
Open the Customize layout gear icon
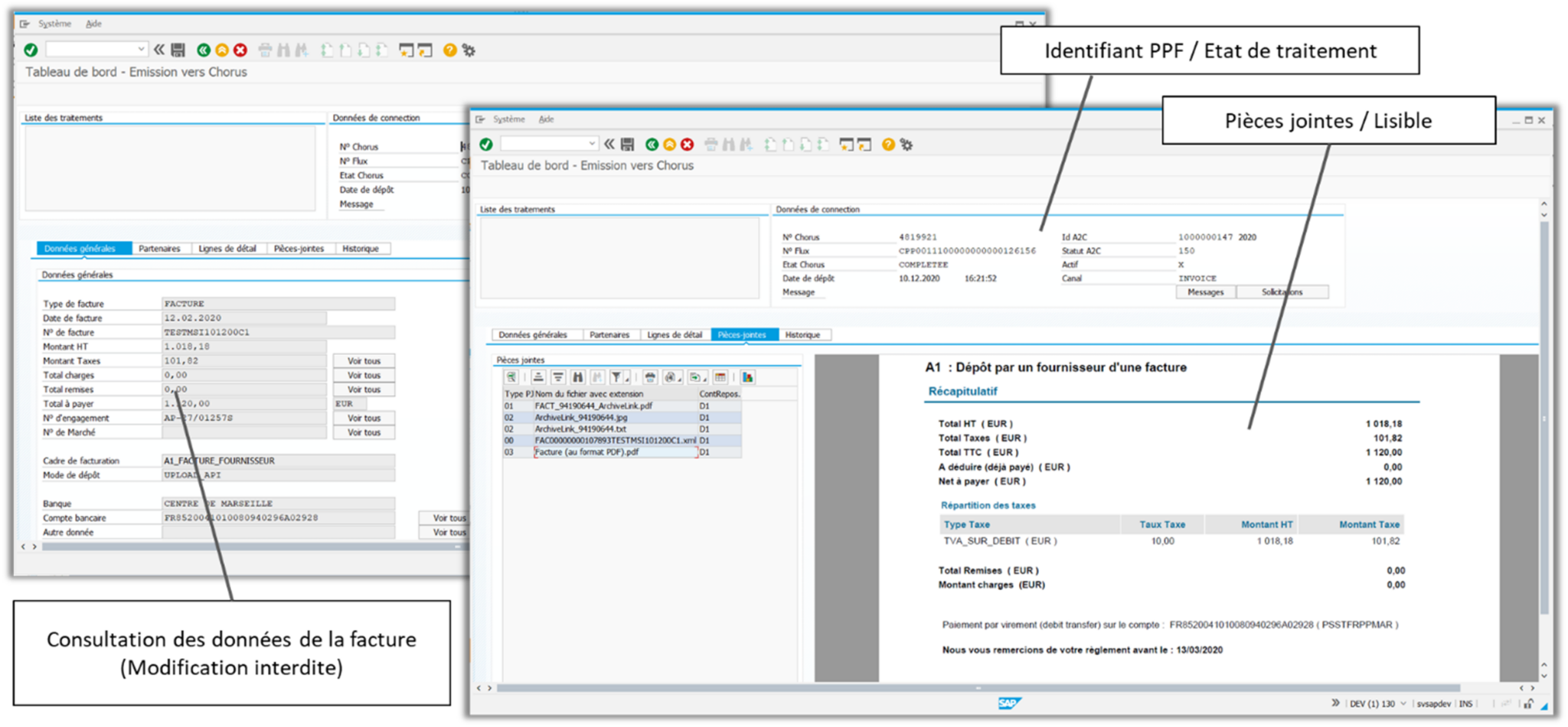906,145
